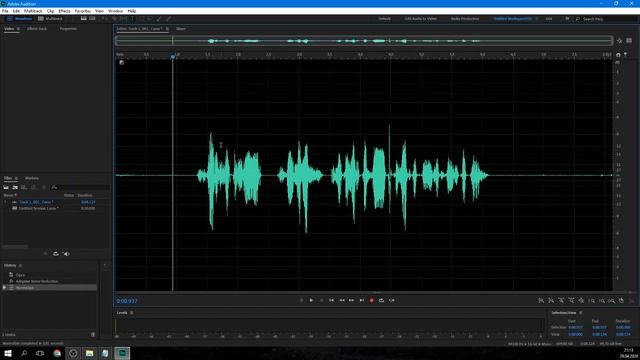Fast forward the audio in the transport
640x360 pixels.
tap(351, 300)
